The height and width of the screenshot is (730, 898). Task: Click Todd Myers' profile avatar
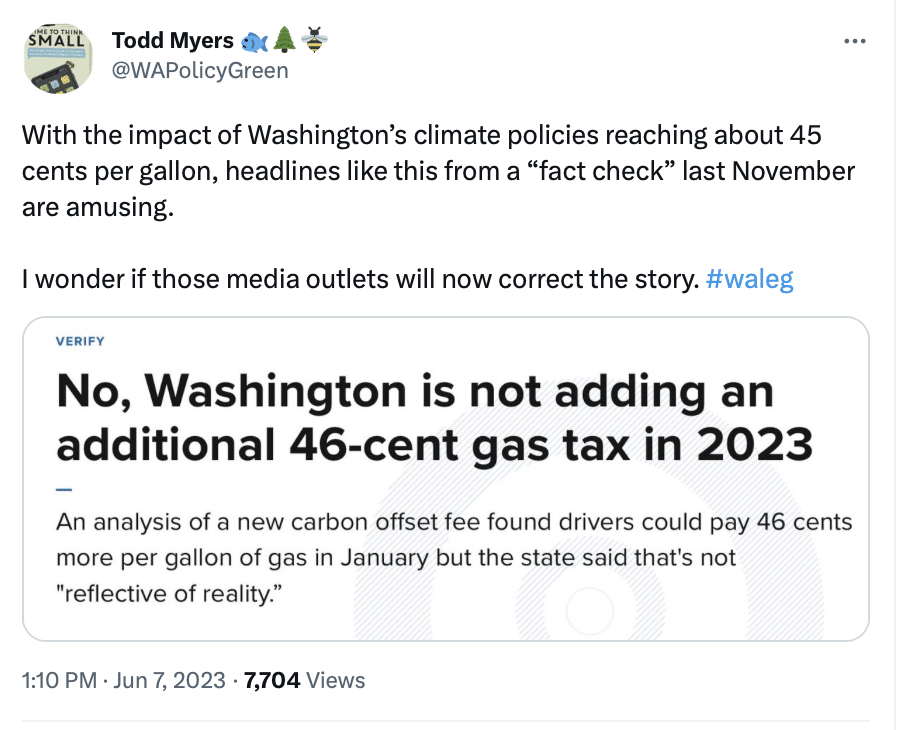[x=58, y=60]
